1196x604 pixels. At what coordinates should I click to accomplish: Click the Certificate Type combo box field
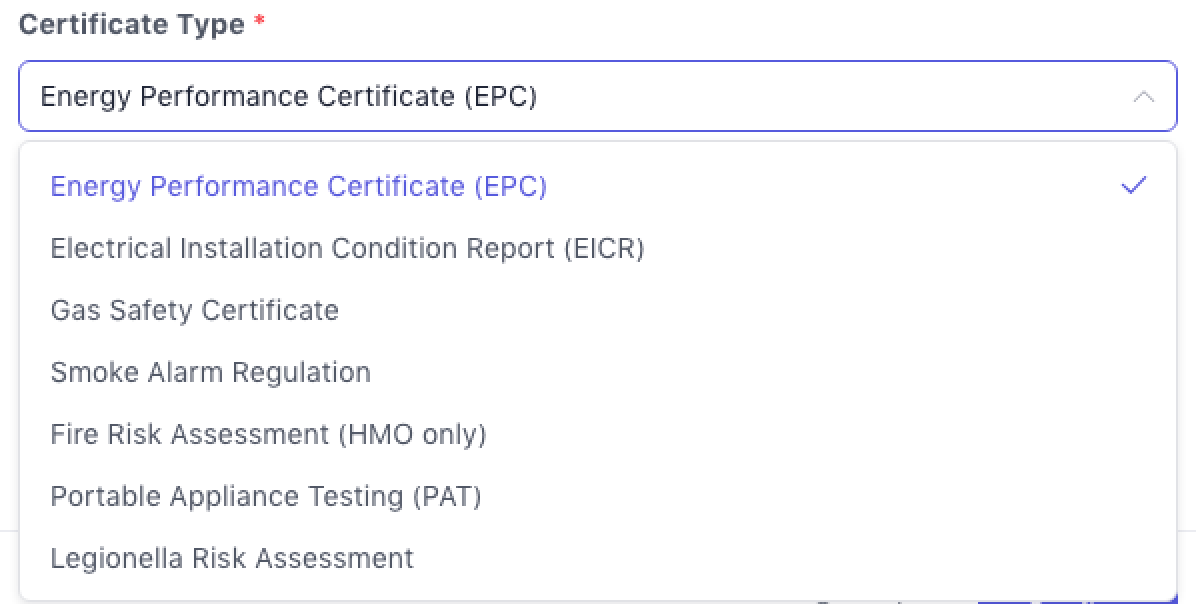(x=597, y=97)
